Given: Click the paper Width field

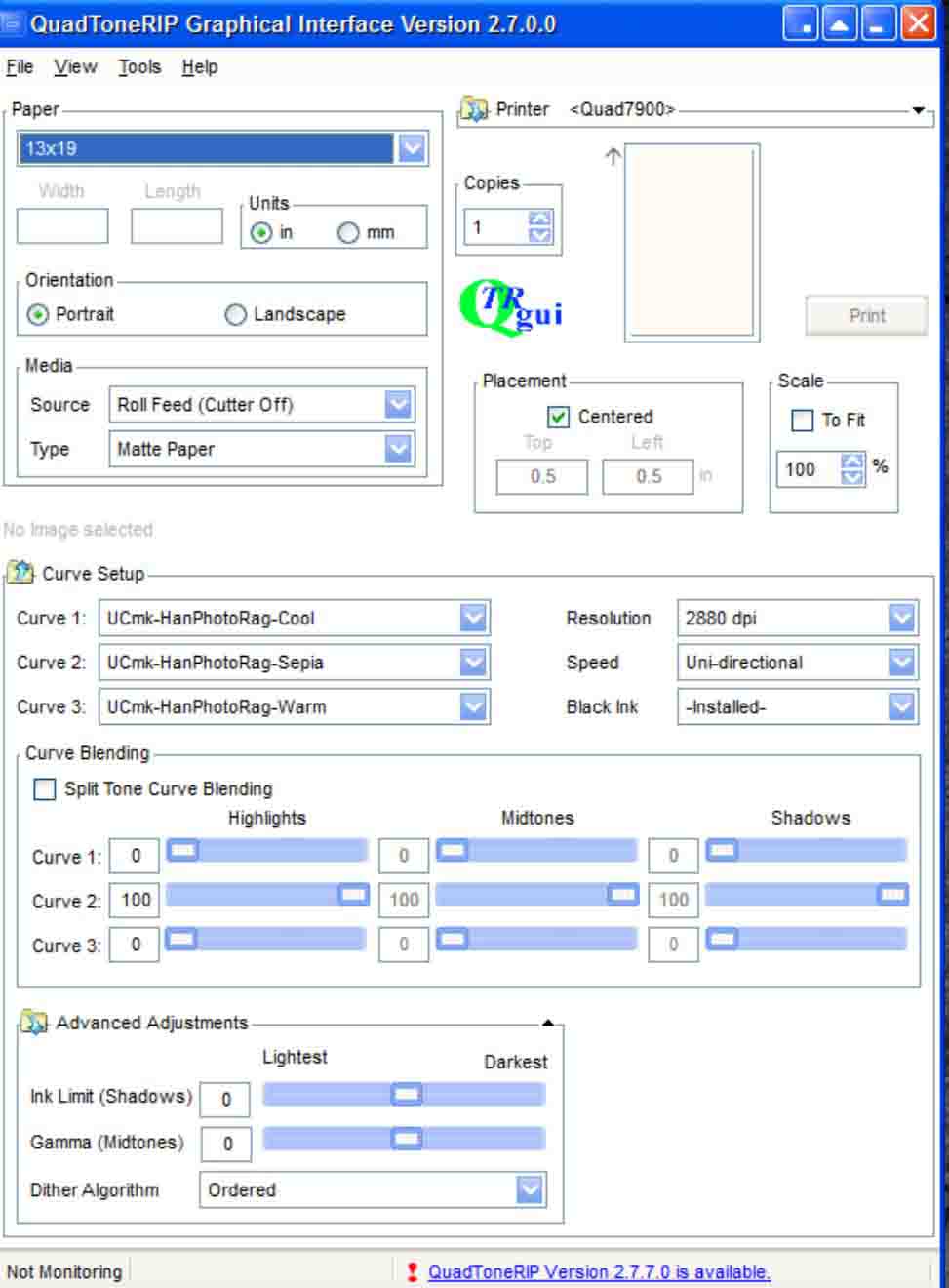Looking at the screenshot, I should click(x=62, y=226).
